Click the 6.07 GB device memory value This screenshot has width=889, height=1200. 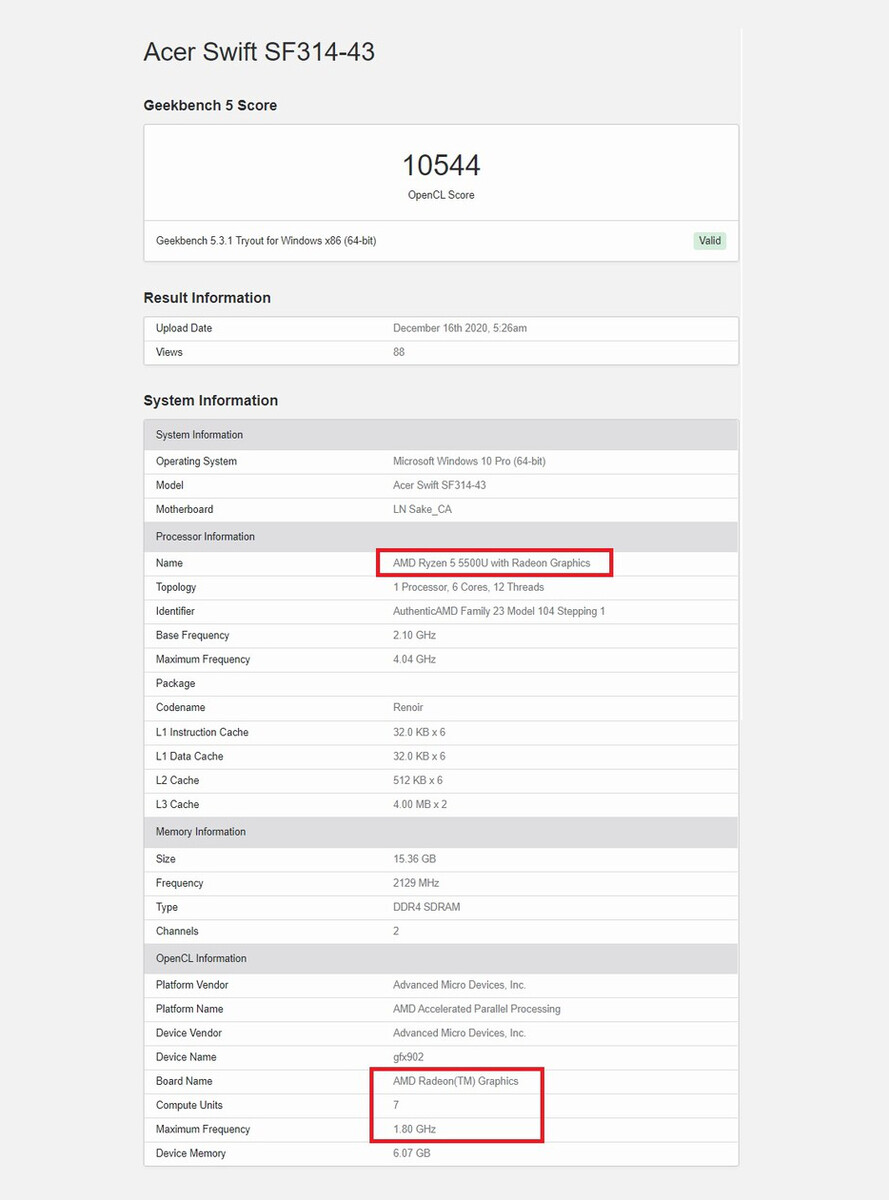click(411, 1153)
